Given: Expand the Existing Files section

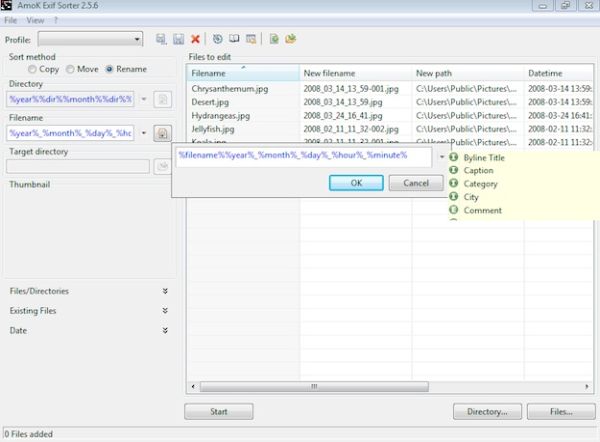Looking at the screenshot, I should [165, 311].
